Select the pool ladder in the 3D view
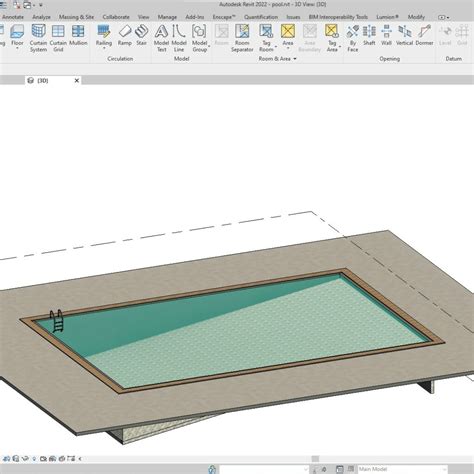 [57, 321]
